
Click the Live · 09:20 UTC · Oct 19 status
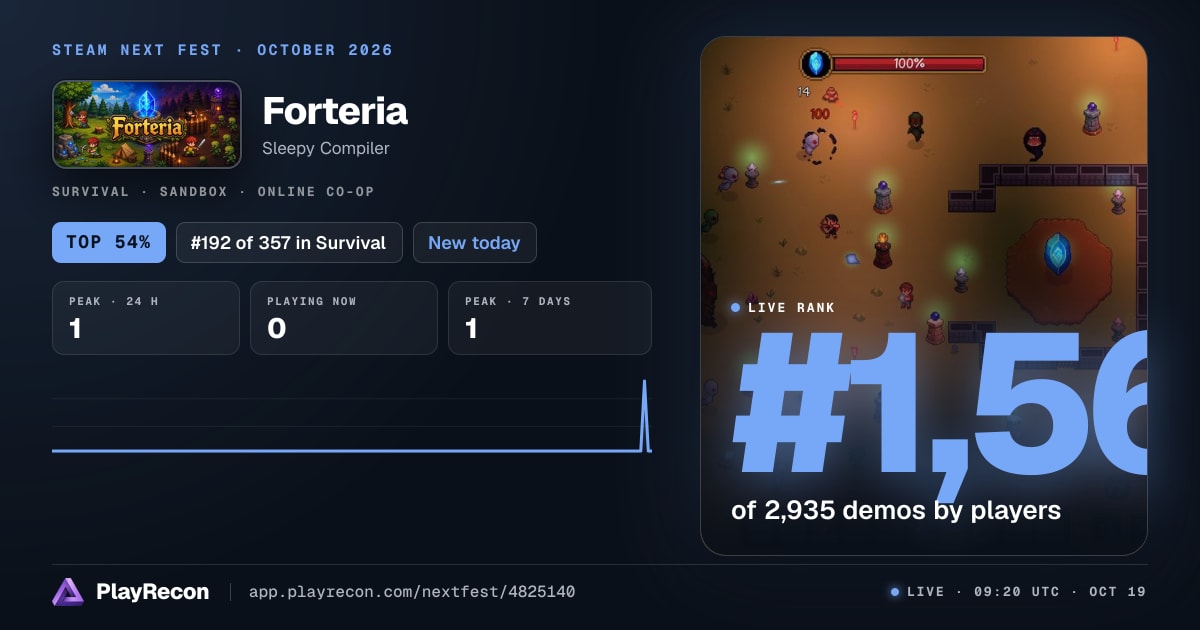pyautogui.click(x=1018, y=592)
